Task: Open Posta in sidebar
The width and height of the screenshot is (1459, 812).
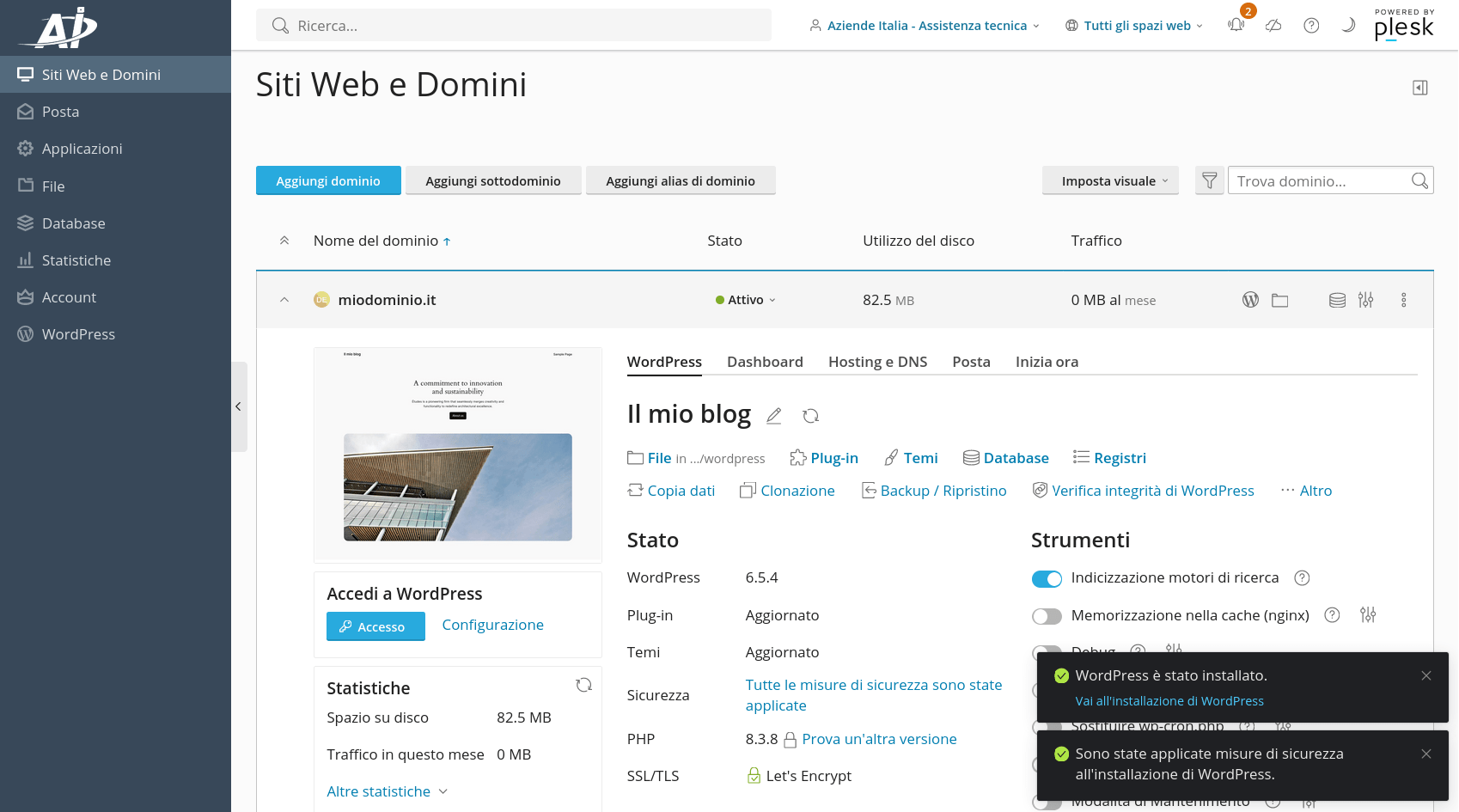Action: click(x=115, y=112)
